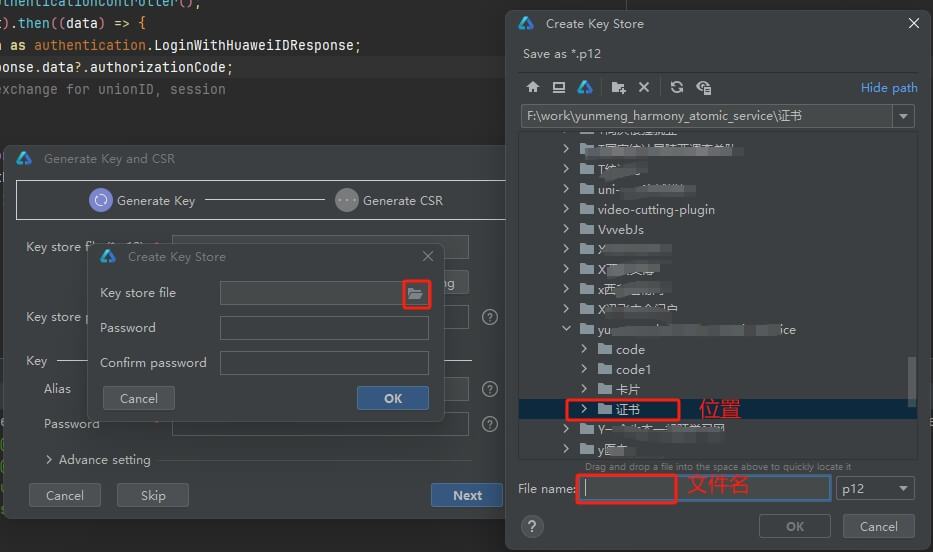This screenshot has width=933, height=552.
Task: Click OK in small Create Key Store dialog
Action: point(393,399)
